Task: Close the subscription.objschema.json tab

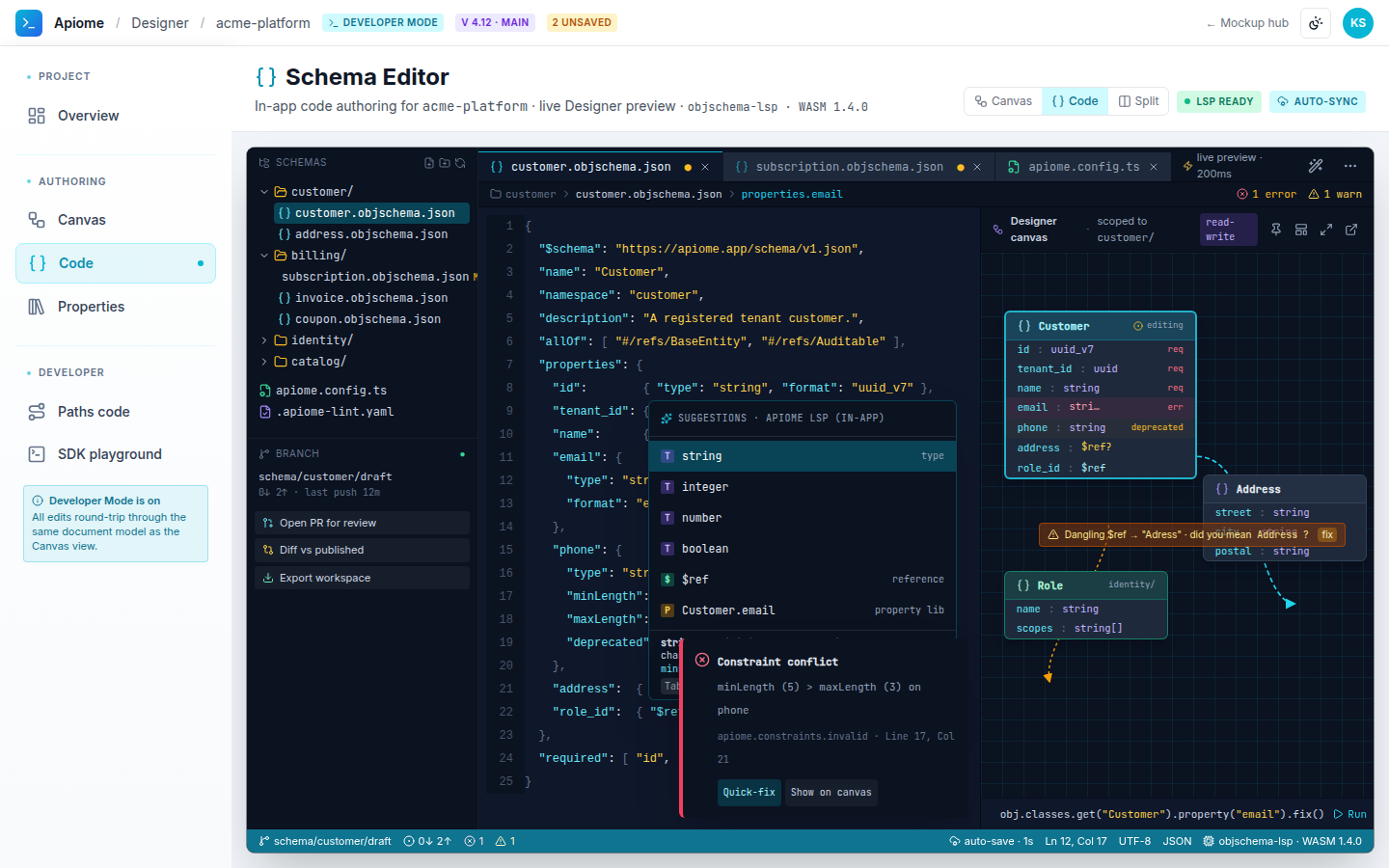Action: coord(977,167)
